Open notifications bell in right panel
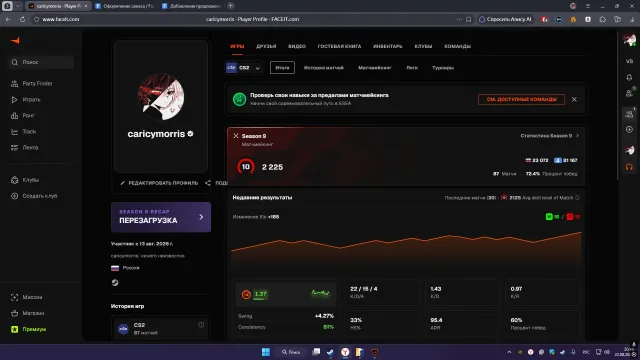640x360 pixels. point(629,77)
